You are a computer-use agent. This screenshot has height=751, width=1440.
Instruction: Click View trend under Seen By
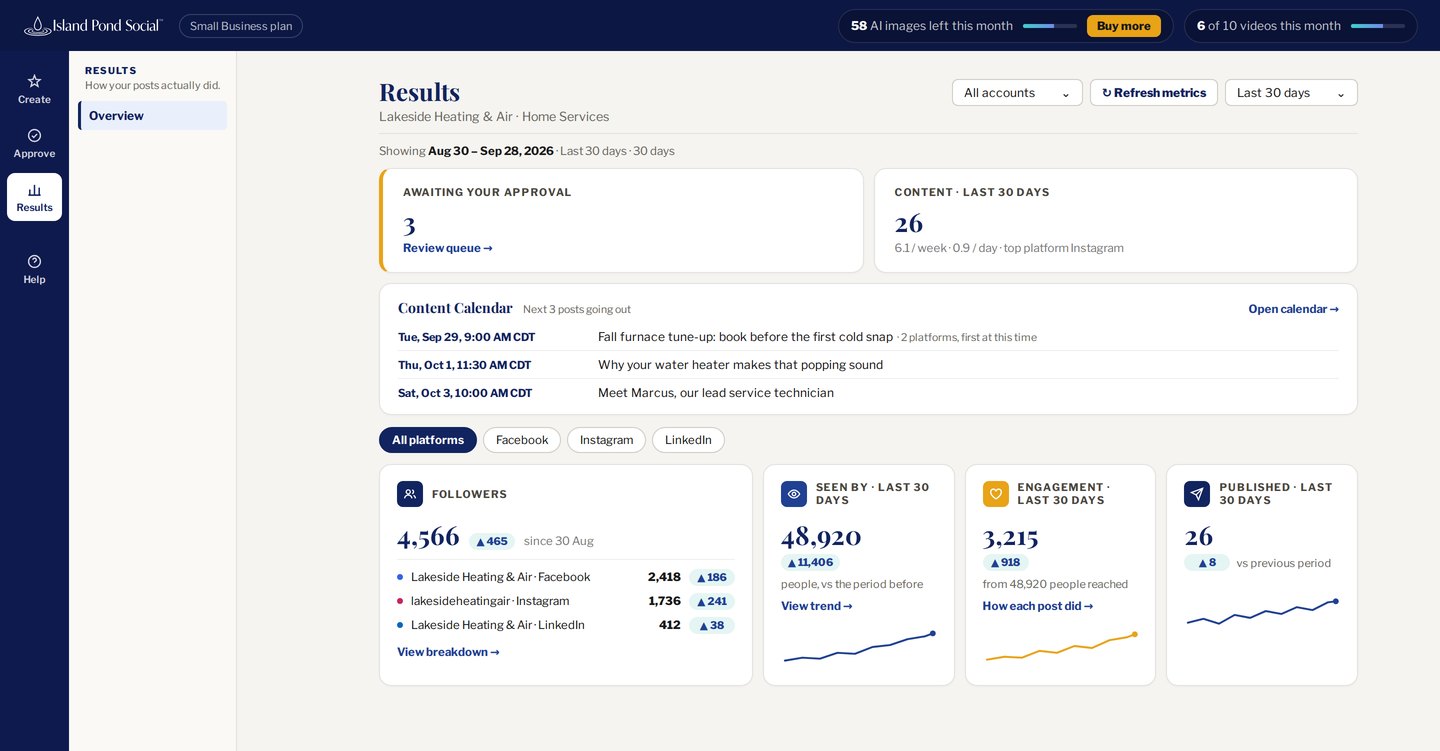coord(817,606)
